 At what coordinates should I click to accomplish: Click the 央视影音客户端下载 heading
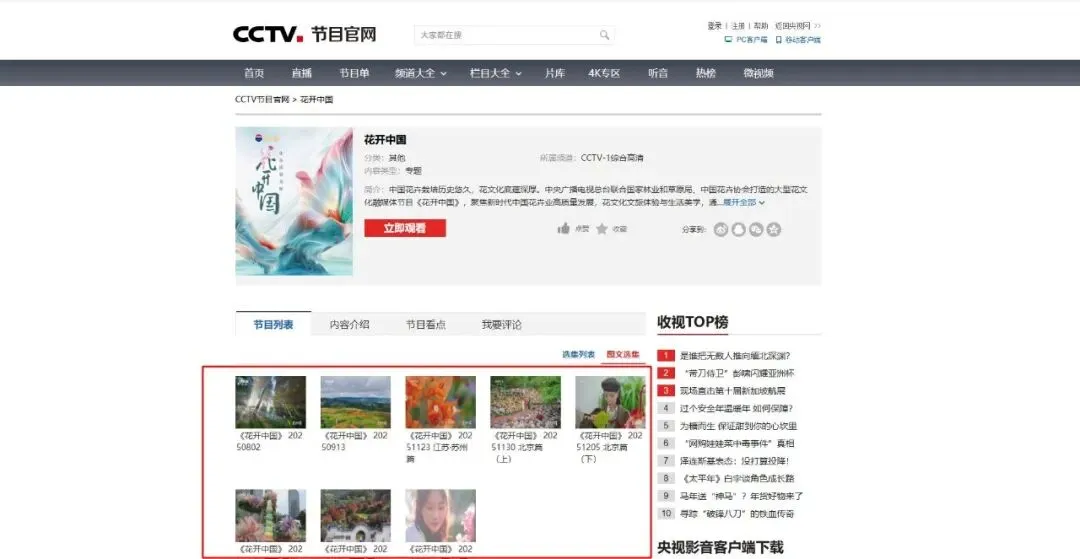pyautogui.click(x=720, y=547)
